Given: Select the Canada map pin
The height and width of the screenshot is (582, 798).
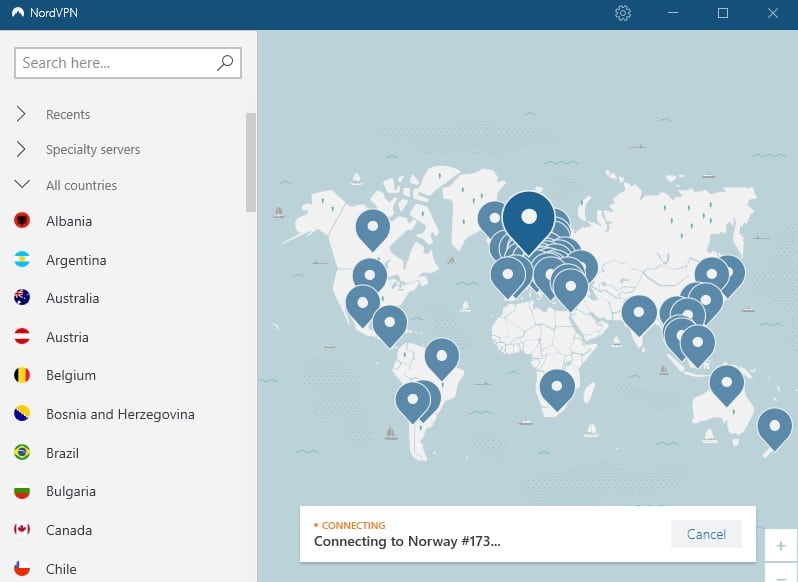Looking at the screenshot, I should 373,227.
